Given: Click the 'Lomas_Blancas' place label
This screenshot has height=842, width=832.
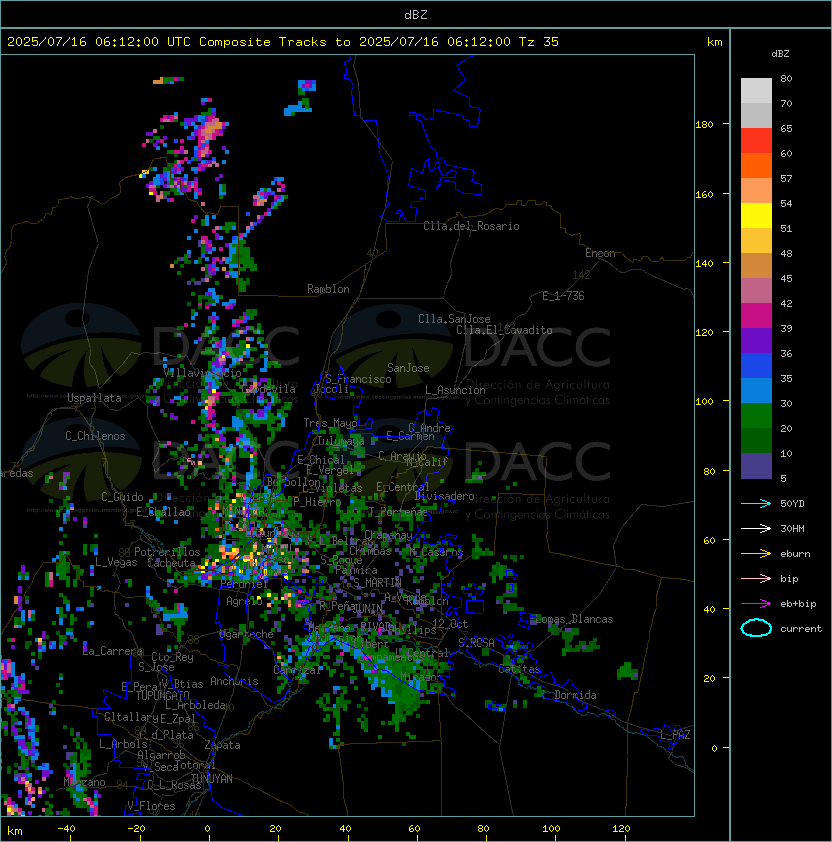Looking at the screenshot, I should pyautogui.click(x=574, y=619).
